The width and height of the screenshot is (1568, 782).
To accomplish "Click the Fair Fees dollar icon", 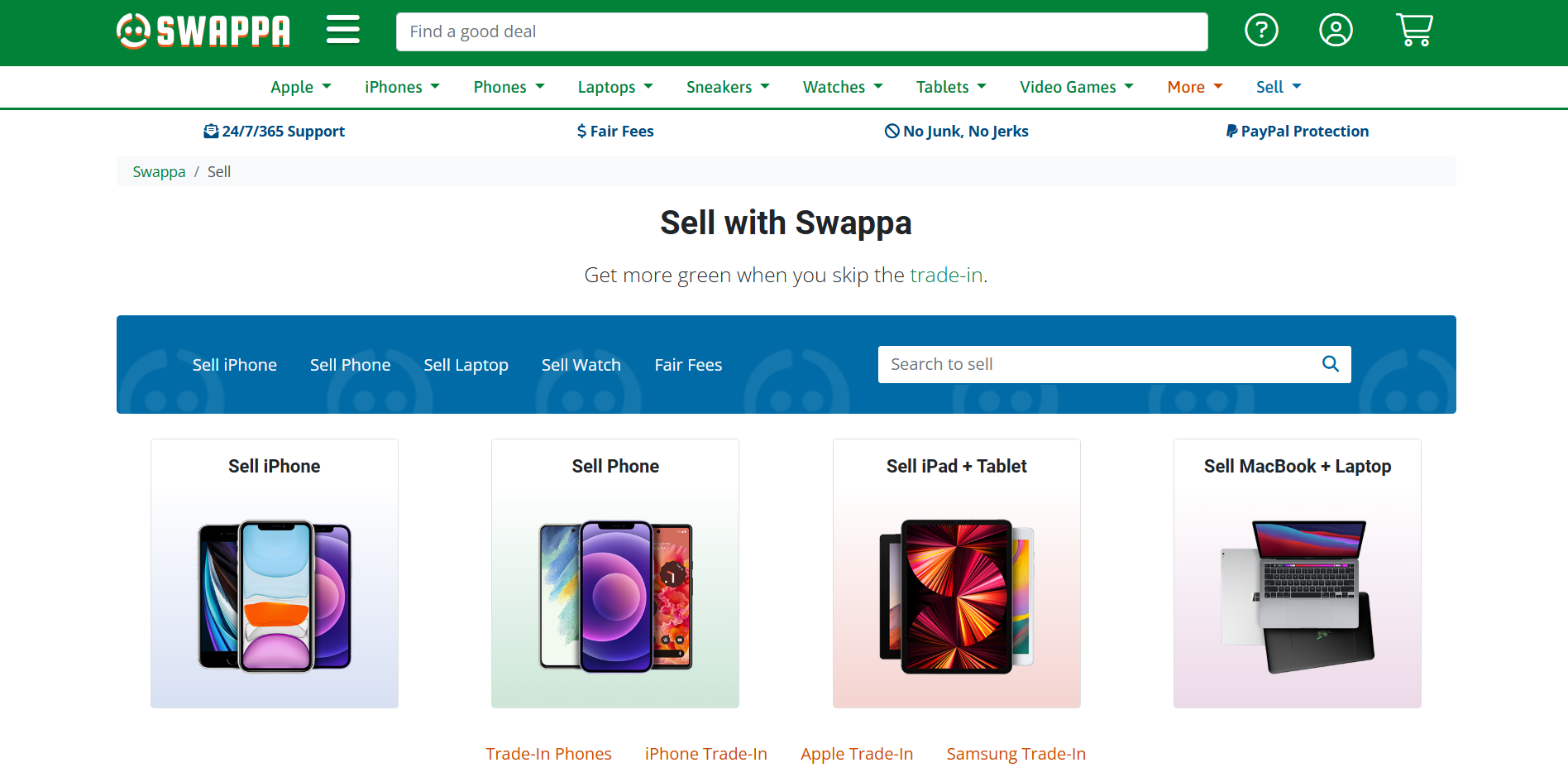I will tap(581, 130).
